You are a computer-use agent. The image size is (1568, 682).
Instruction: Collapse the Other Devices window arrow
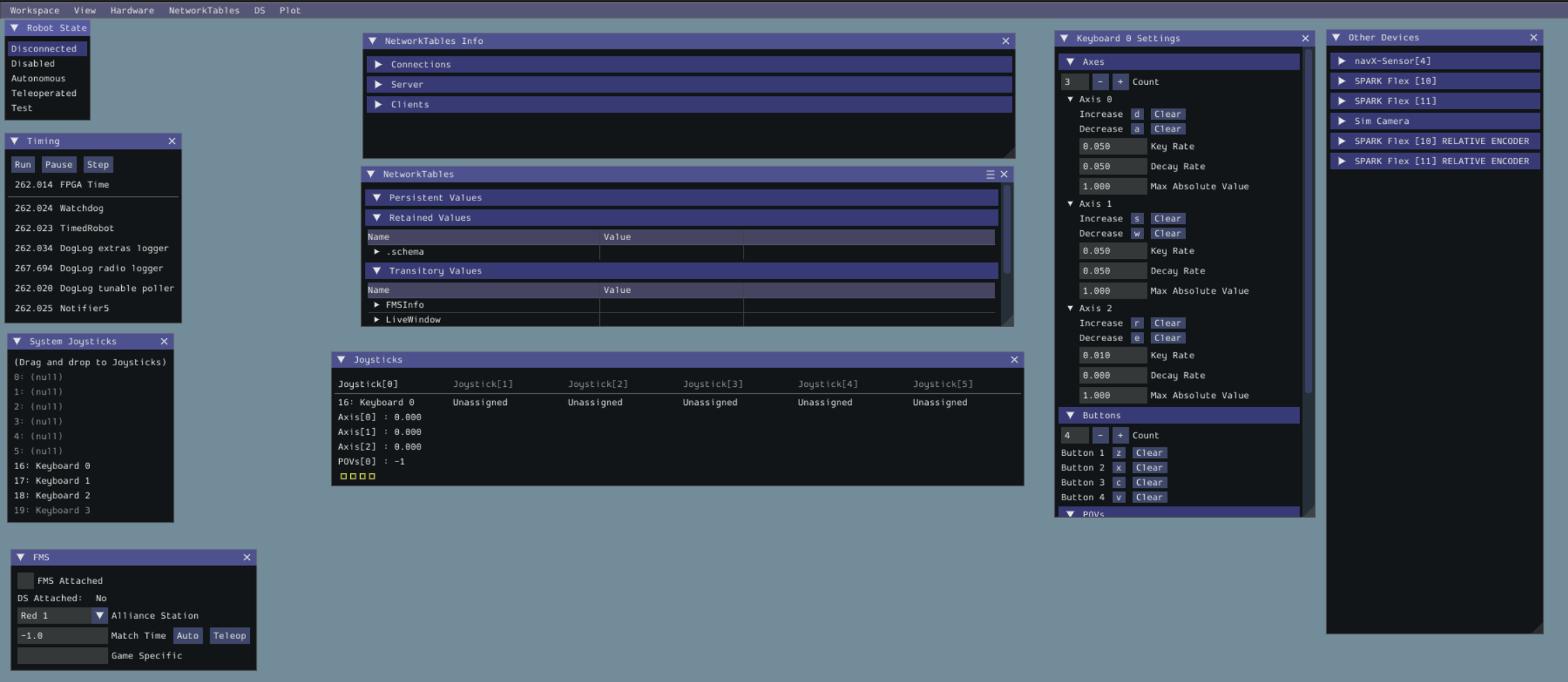point(1336,38)
